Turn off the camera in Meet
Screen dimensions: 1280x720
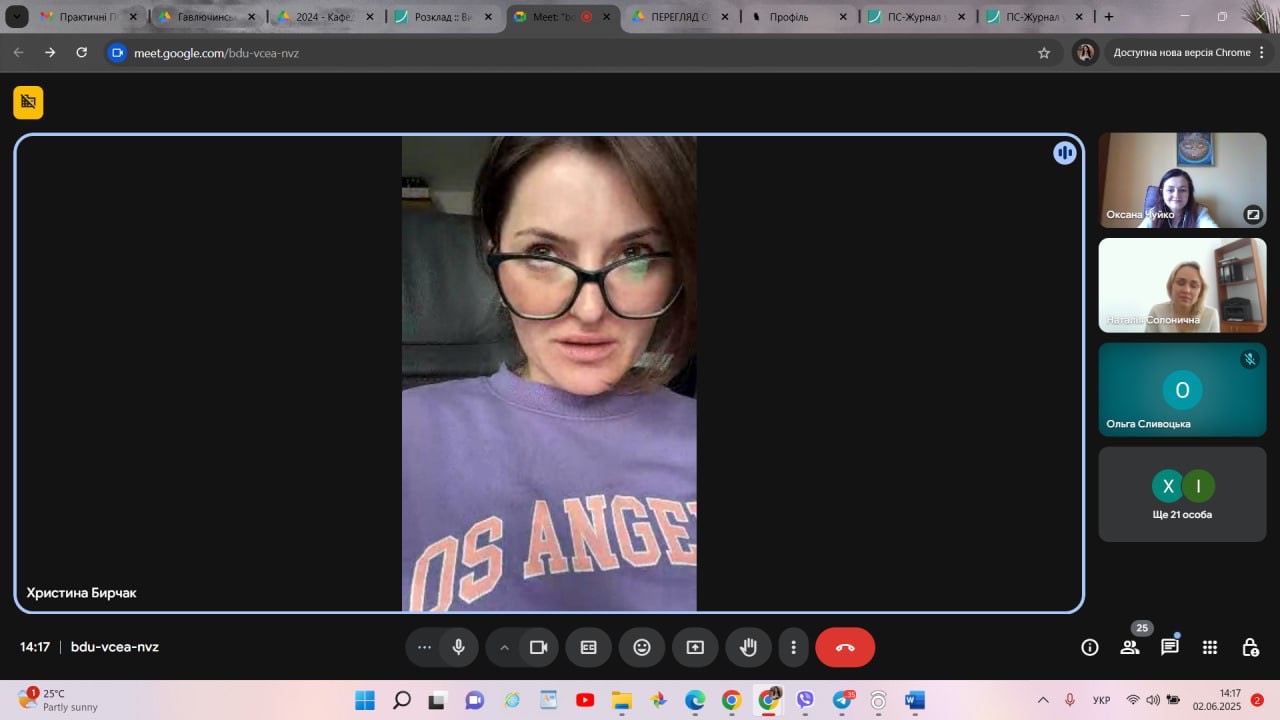(x=539, y=647)
